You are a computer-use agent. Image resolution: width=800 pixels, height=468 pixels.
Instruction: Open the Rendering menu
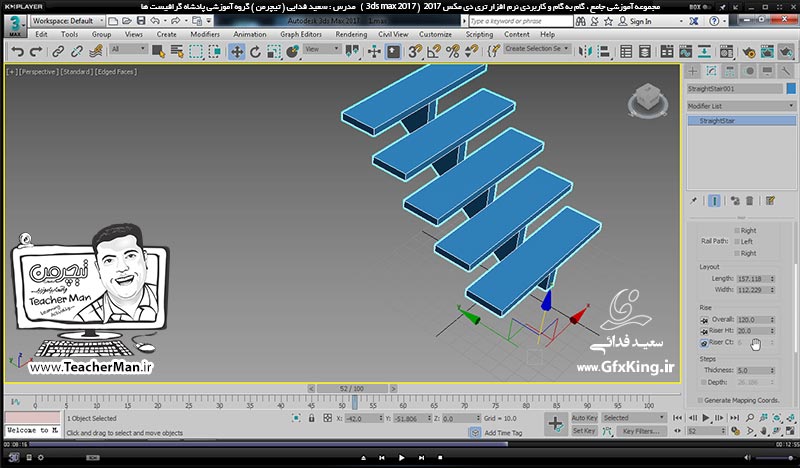point(351,34)
